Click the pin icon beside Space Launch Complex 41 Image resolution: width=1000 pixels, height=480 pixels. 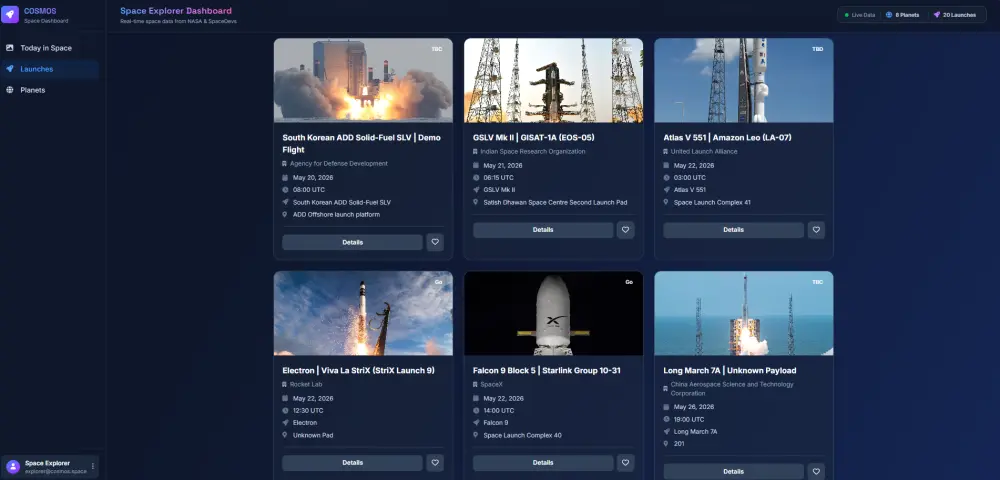[x=666, y=202]
